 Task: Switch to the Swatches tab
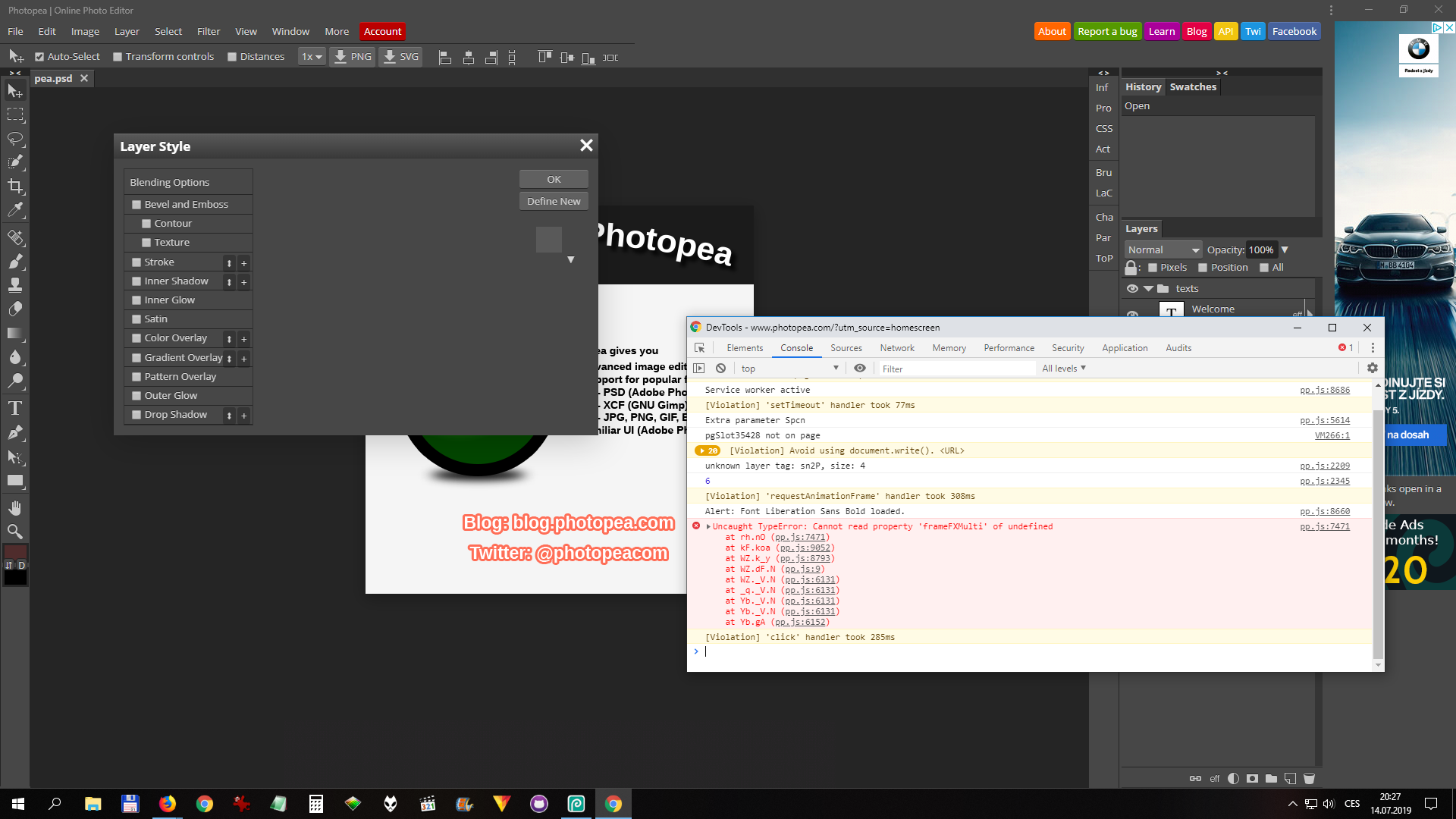click(1193, 86)
